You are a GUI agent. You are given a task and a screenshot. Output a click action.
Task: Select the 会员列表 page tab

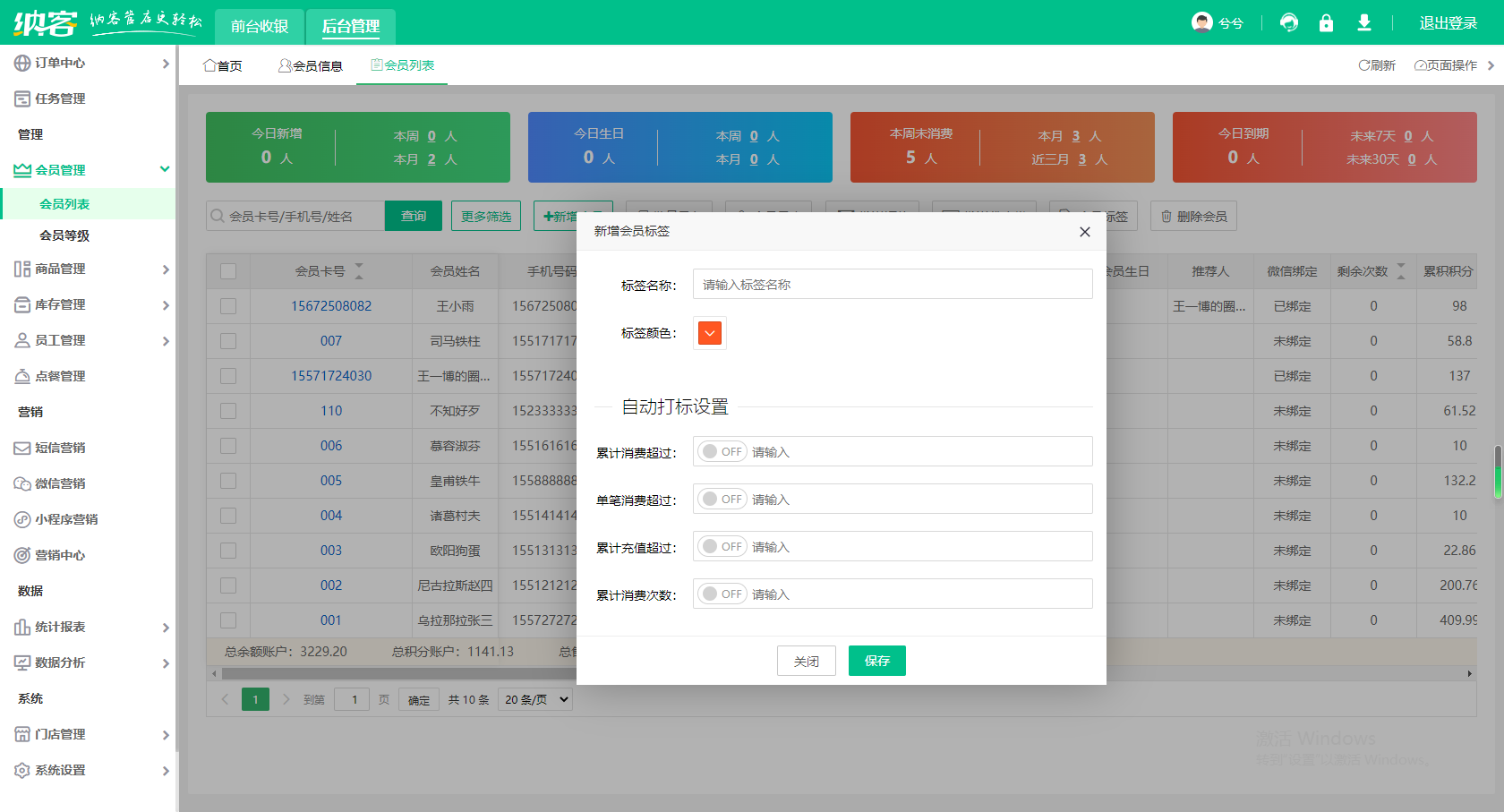tap(402, 65)
